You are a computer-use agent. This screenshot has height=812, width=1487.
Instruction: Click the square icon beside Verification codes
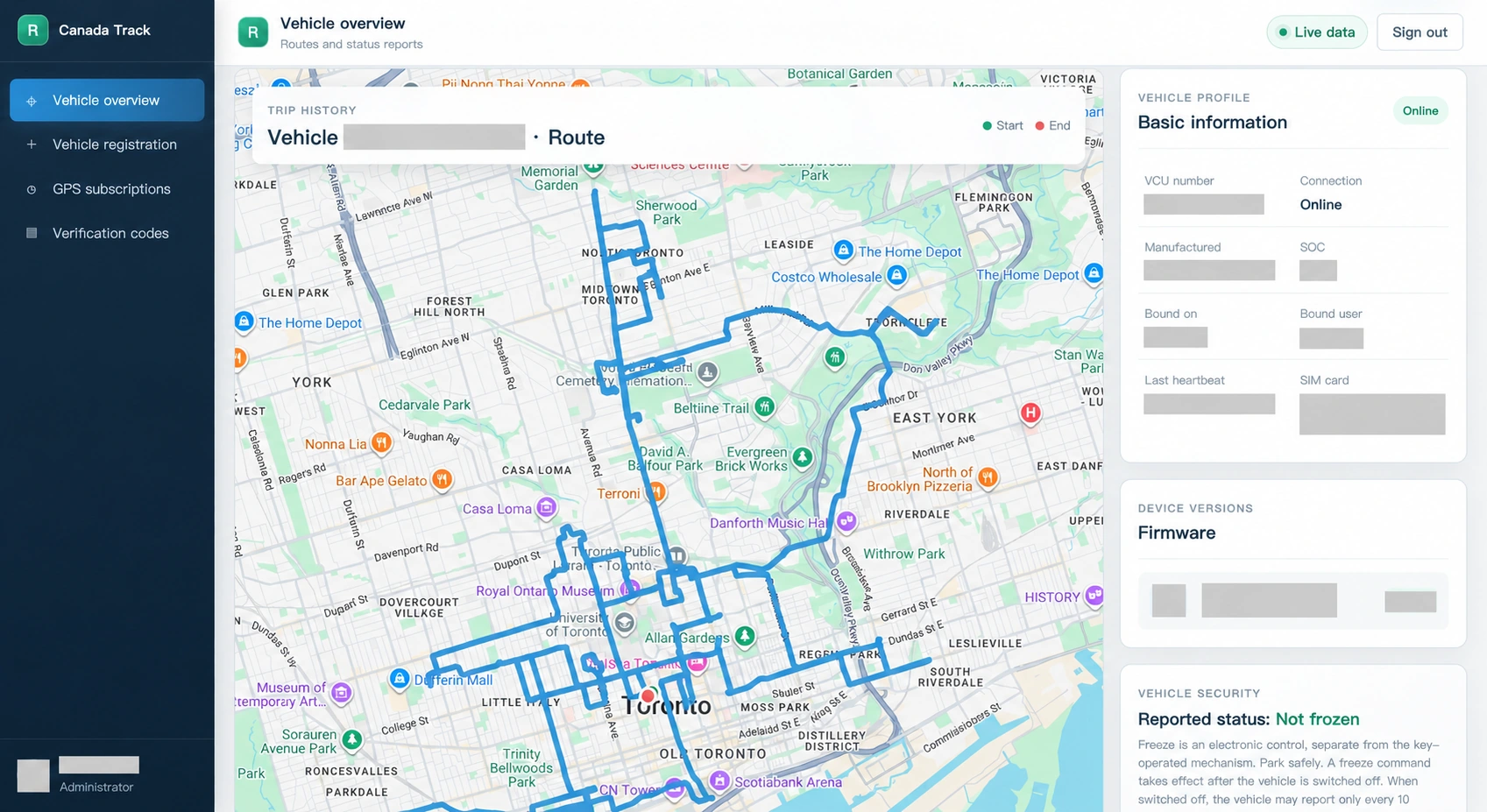click(32, 233)
